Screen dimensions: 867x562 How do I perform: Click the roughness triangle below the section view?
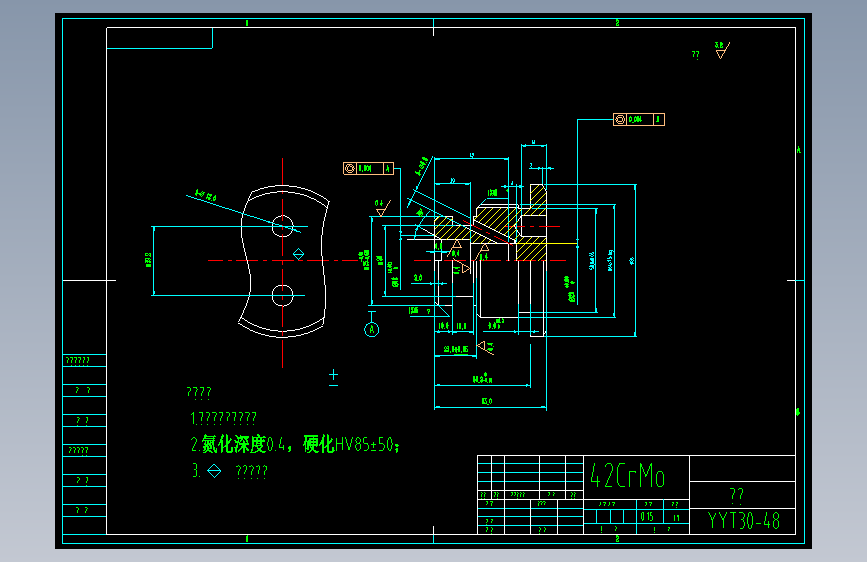(x=485, y=347)
